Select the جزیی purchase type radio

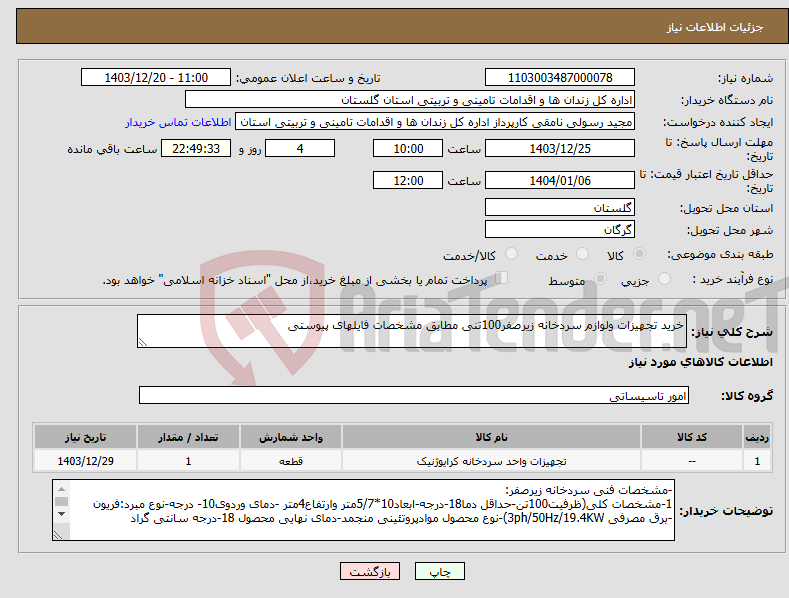tap(664, 279)
